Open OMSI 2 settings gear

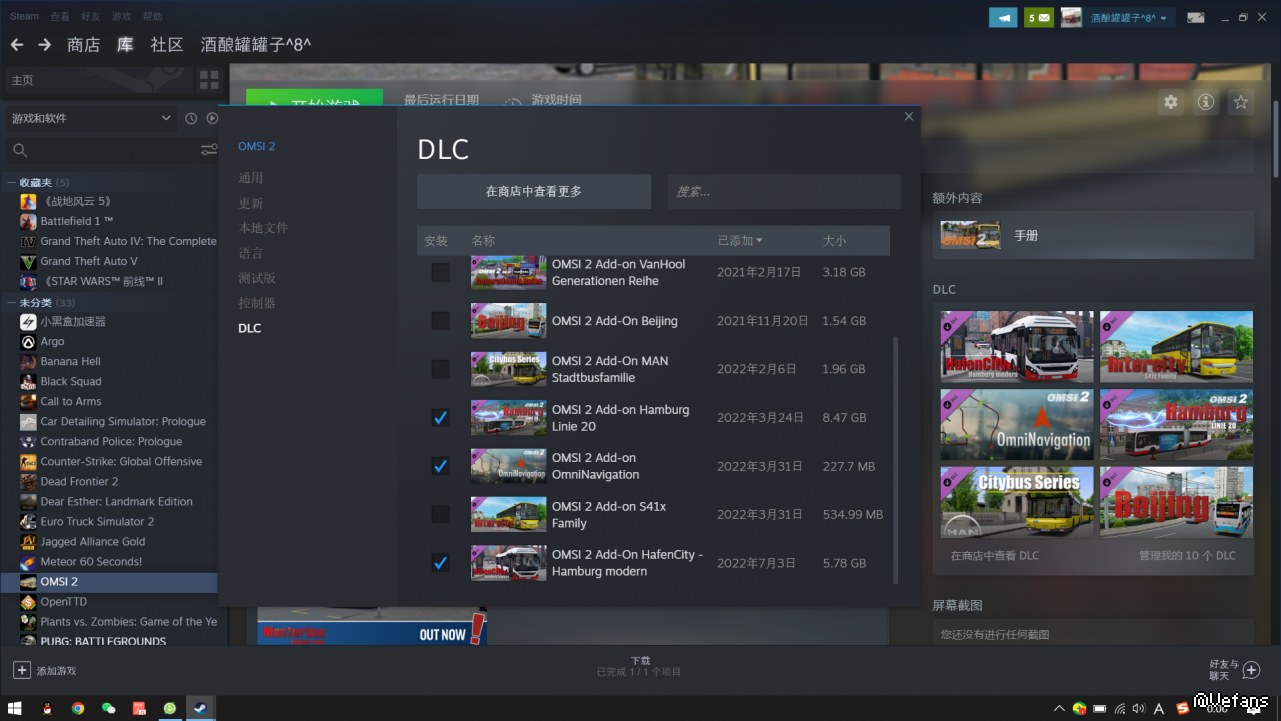(x=1171, y=102)
